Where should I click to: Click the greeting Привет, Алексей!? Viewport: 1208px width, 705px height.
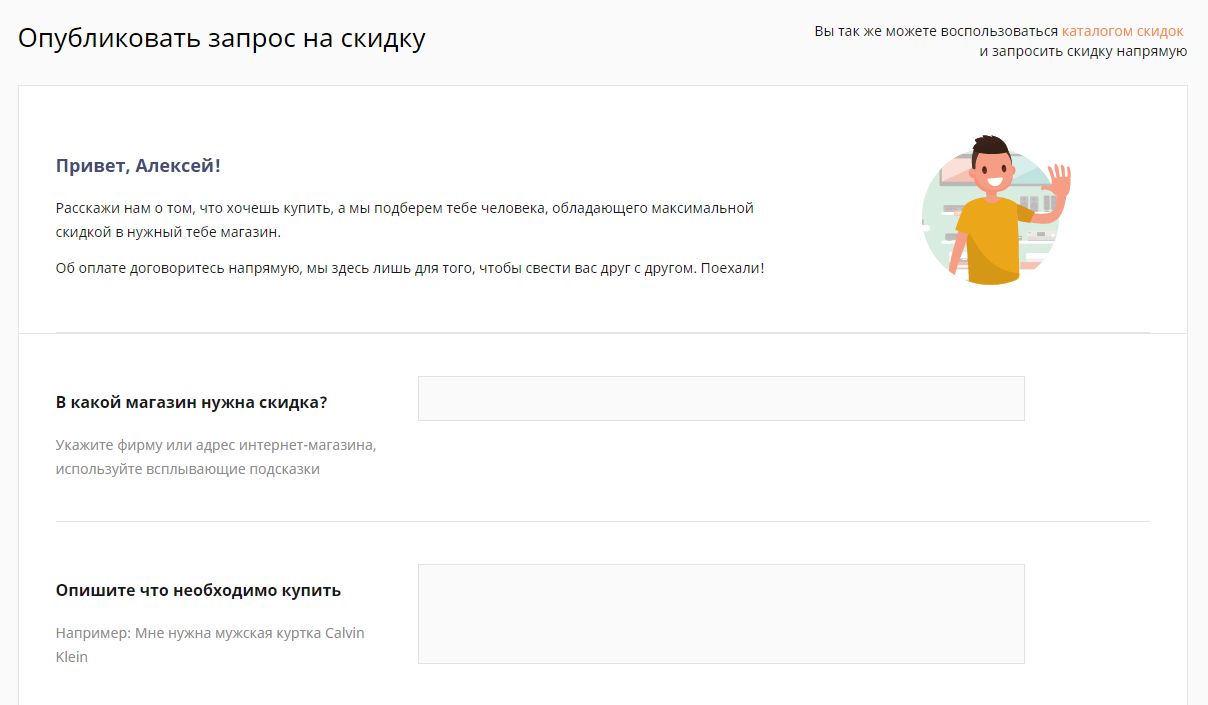pyautogui.click(x=138, y=166)
